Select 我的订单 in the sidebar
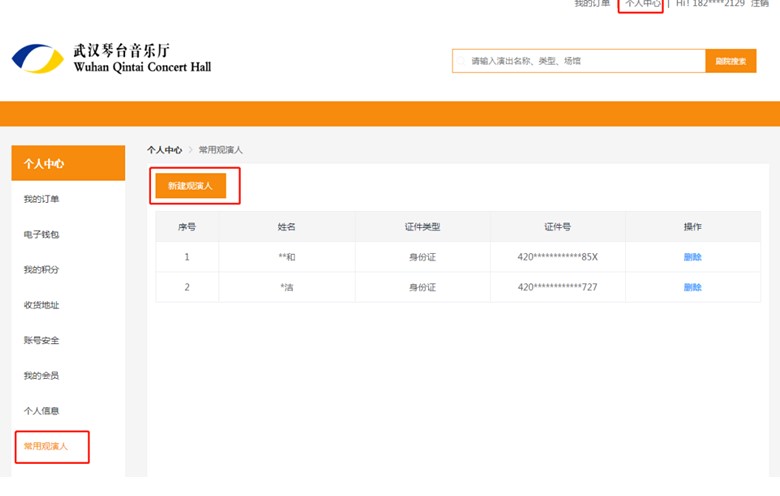The image size is (780, 496). point(41,199)
